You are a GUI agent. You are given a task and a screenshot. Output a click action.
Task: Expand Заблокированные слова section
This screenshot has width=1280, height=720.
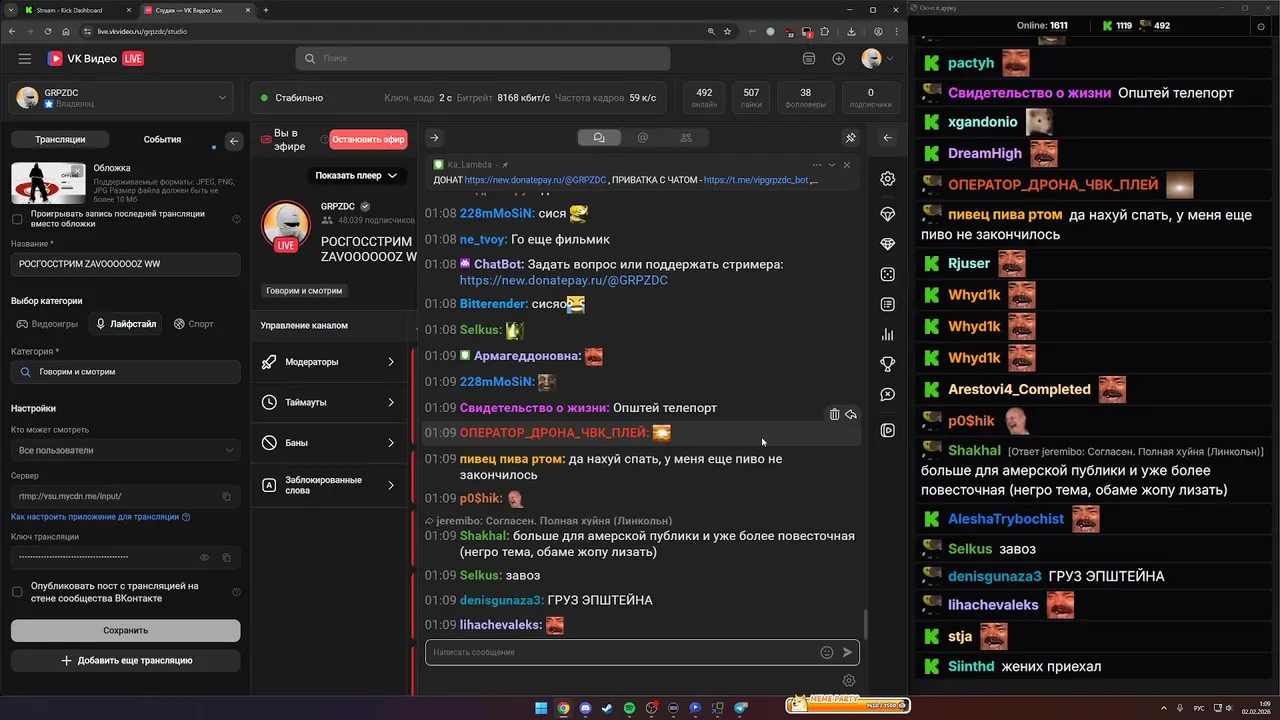[x=328, y=485]
